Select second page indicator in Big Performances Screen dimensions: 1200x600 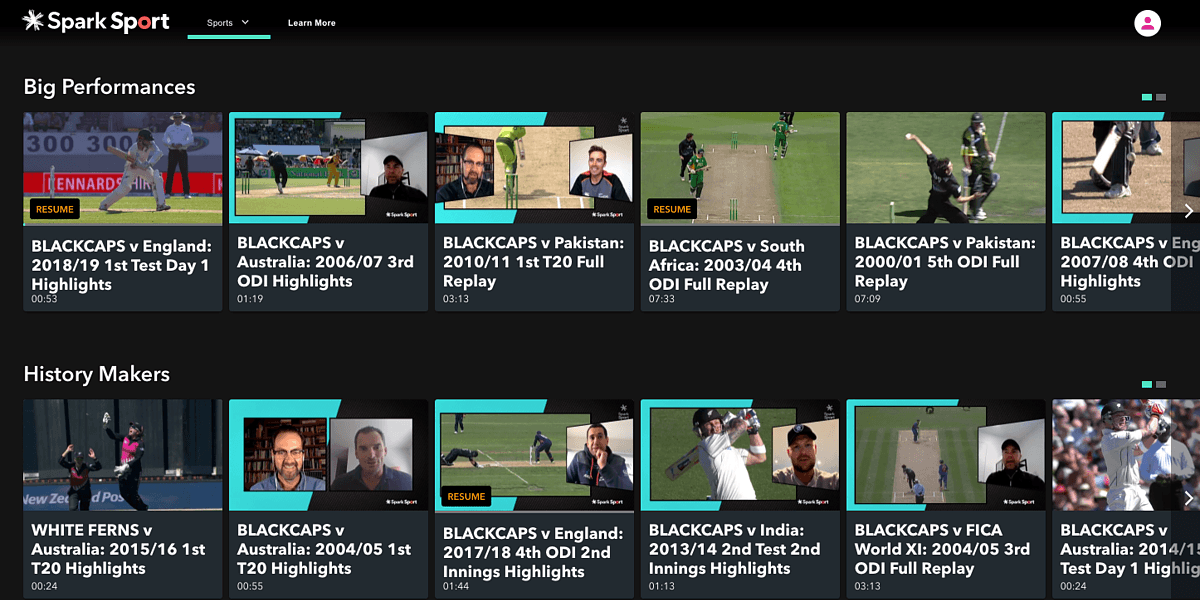click(1160, 97)
